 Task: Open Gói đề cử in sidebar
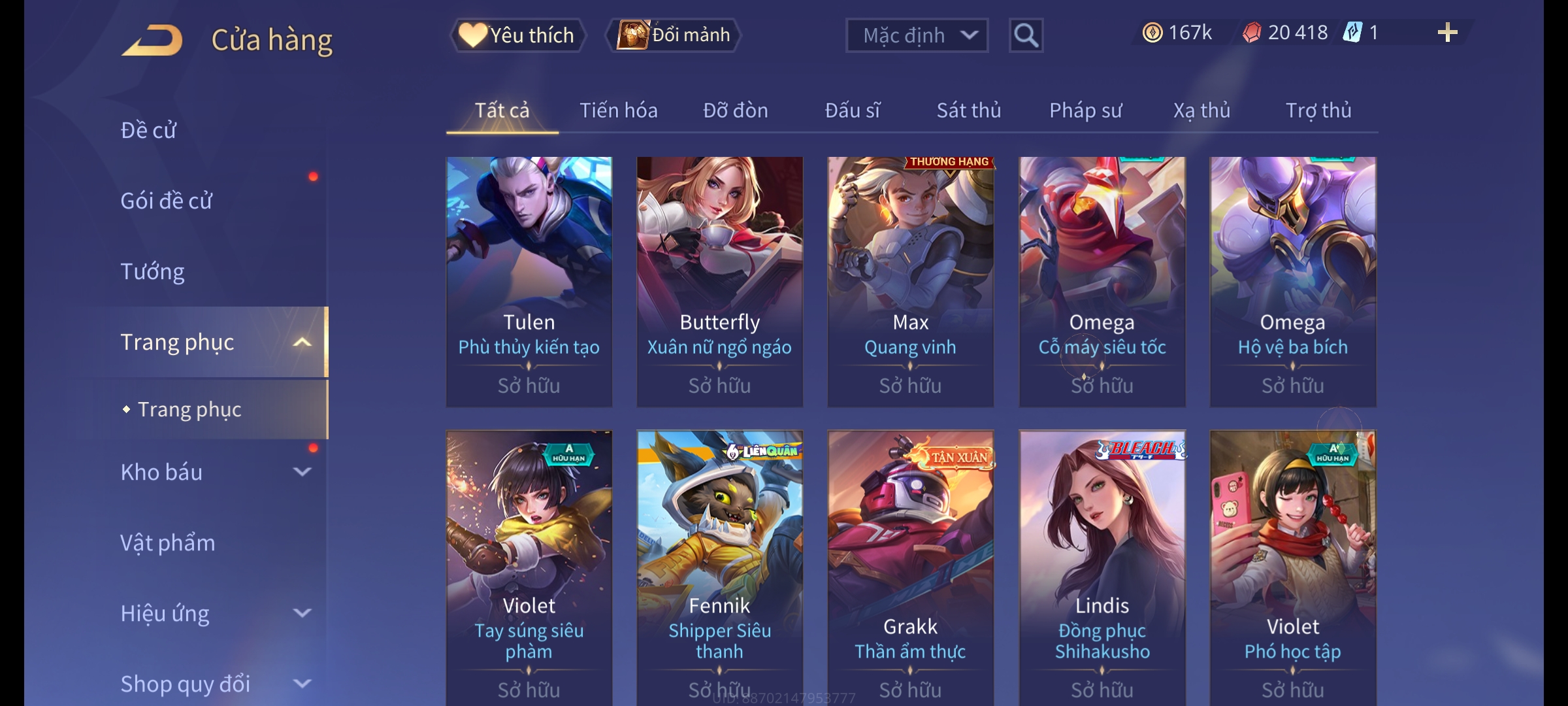coord(166,201)
